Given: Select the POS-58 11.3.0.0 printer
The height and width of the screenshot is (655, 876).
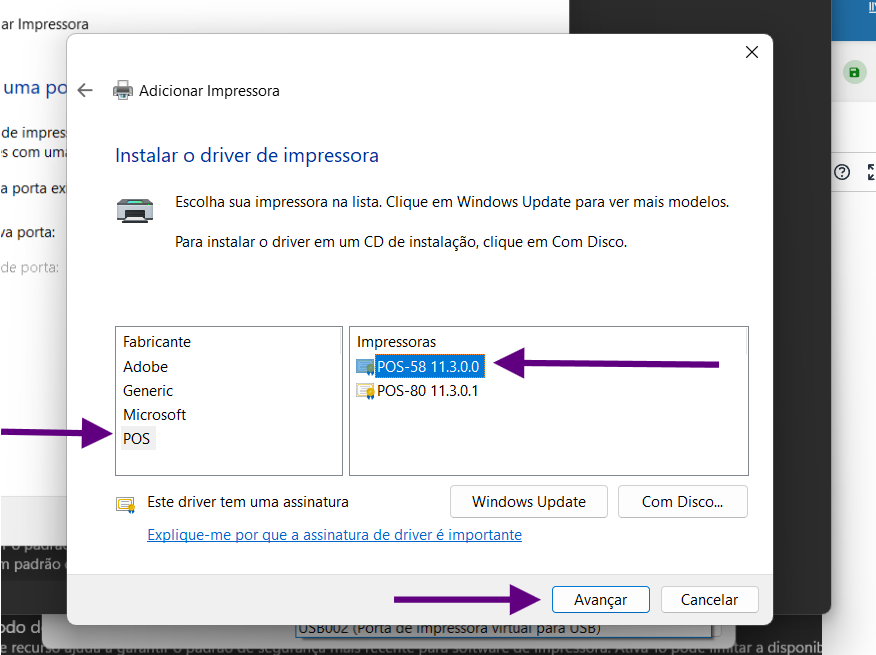Looking at the screenshot, I should [x=430, y=367].
